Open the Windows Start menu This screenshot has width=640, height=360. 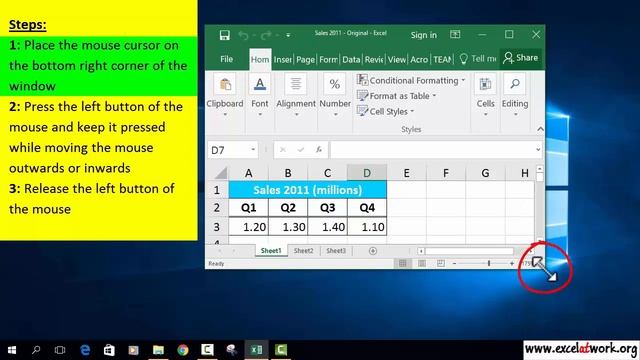(12, 350)
